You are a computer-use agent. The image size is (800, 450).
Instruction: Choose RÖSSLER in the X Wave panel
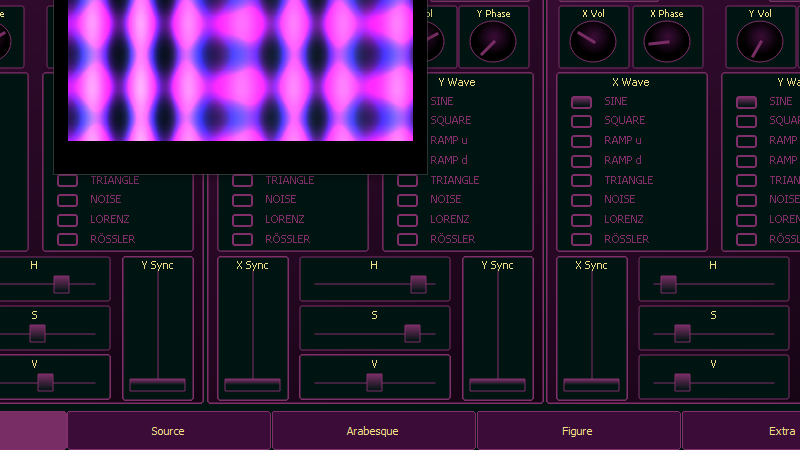(x=581, y=239)
